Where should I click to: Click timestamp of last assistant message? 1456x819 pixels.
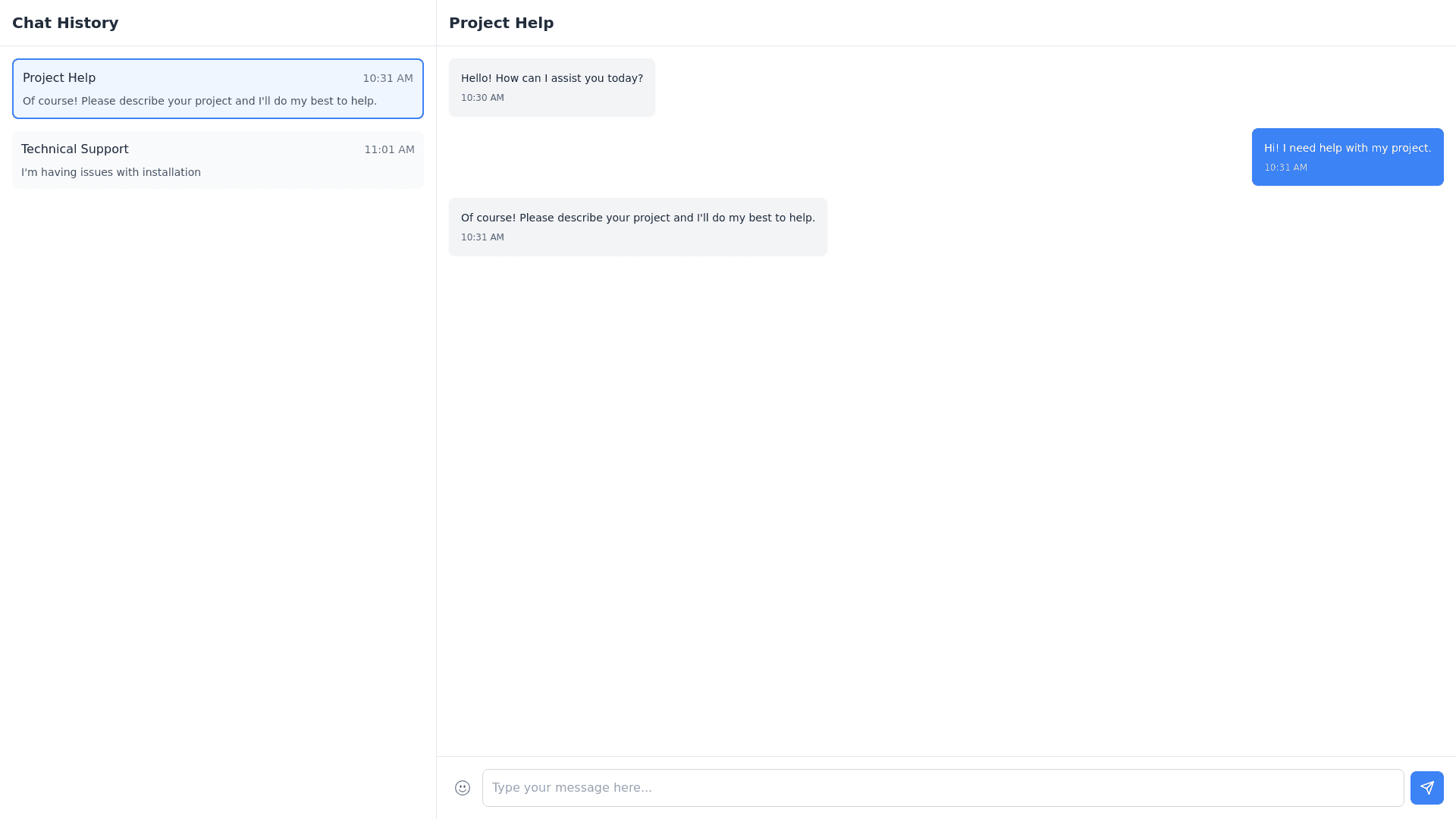[482, 237]
